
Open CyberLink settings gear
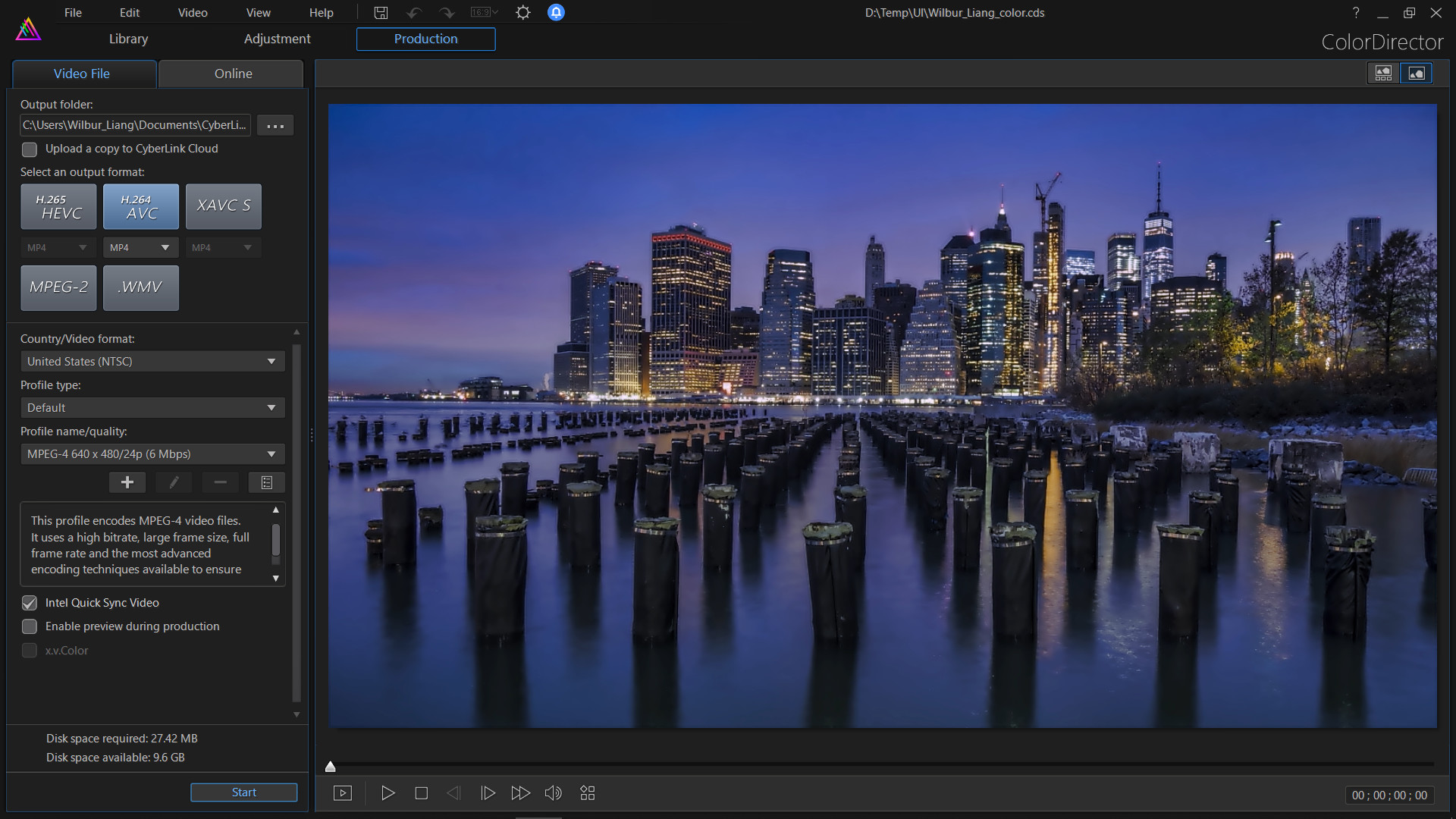tap(522, 12)
